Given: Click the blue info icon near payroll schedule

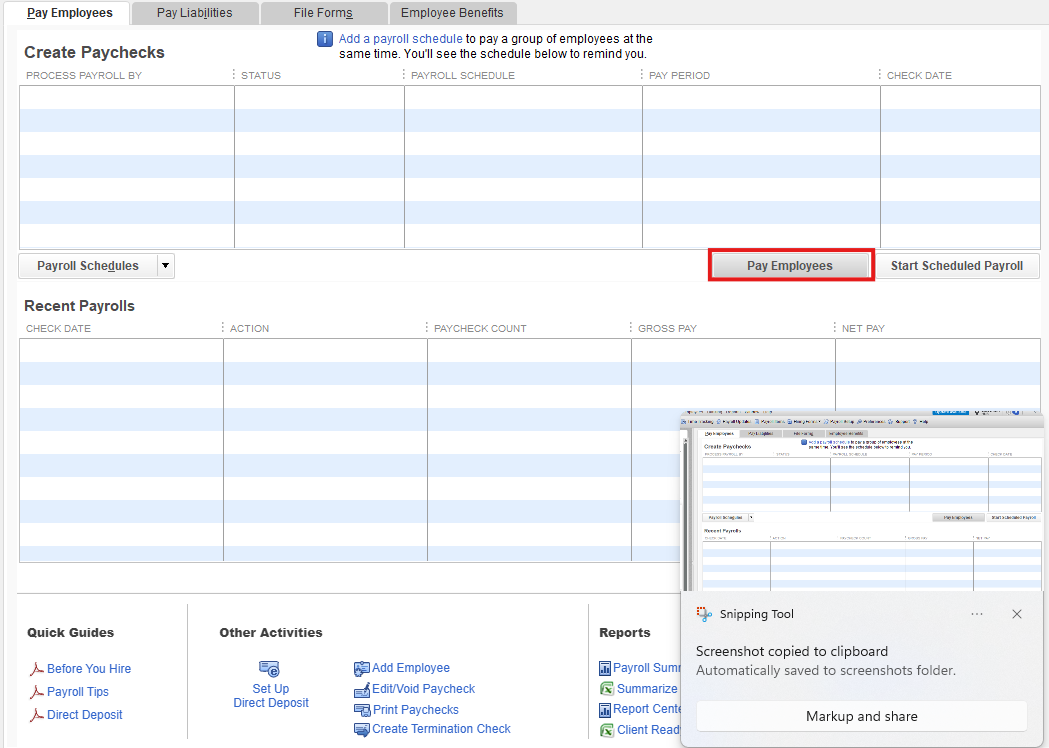Looking at the screenshot, I should [325, 39].
